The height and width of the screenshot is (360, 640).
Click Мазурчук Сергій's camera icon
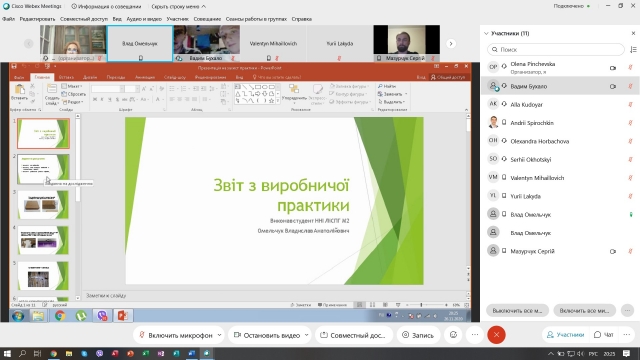coord(613,251)
